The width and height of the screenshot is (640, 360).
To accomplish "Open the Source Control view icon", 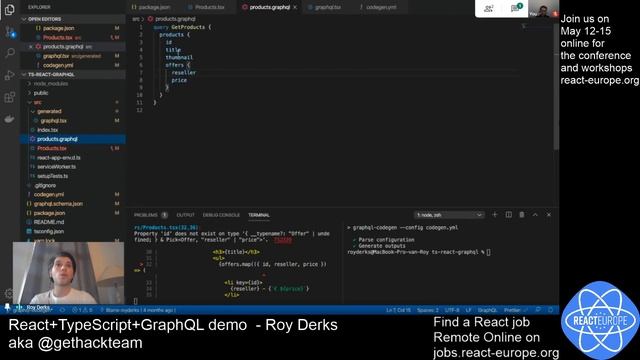I will [x=9, y=31].
